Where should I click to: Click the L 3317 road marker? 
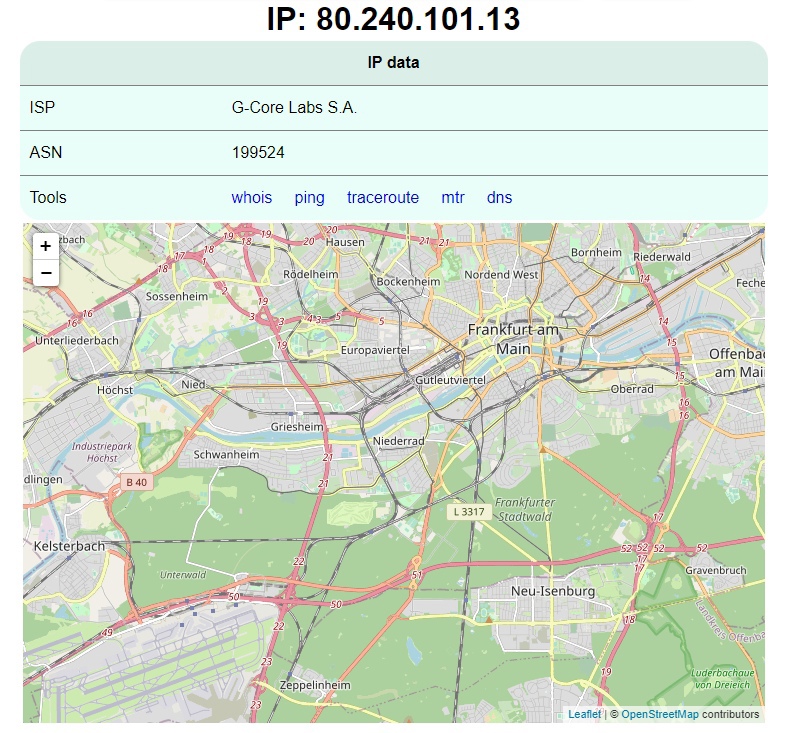coord(467,511)
